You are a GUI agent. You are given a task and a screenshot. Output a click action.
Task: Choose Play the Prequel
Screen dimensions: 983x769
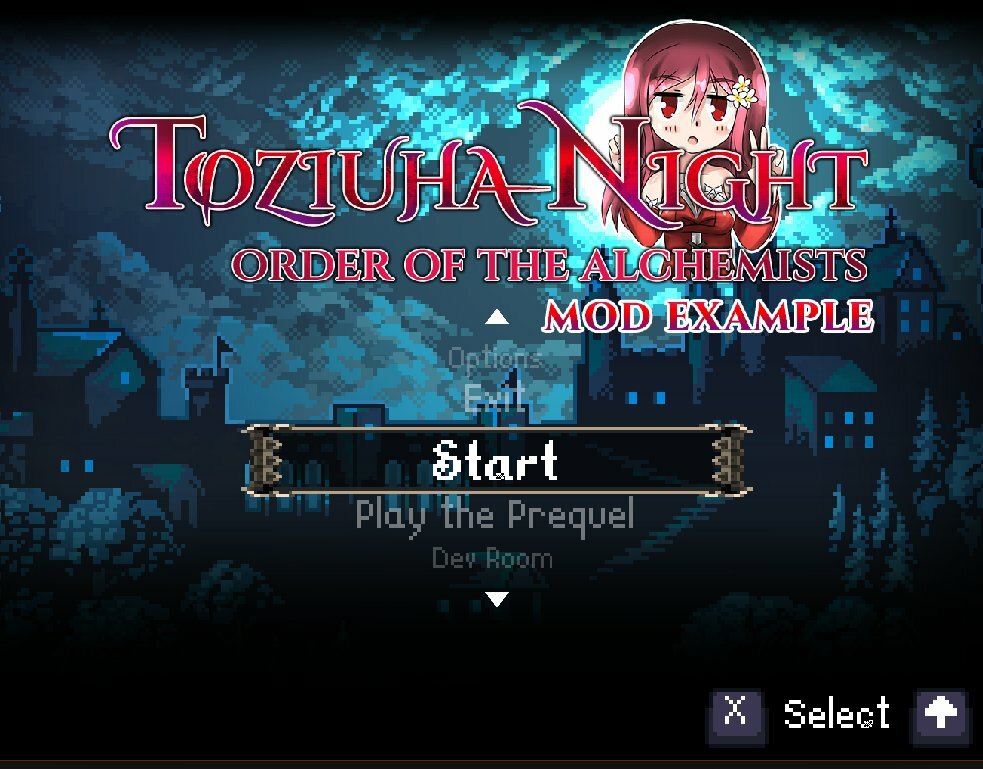tap(495, 516)
